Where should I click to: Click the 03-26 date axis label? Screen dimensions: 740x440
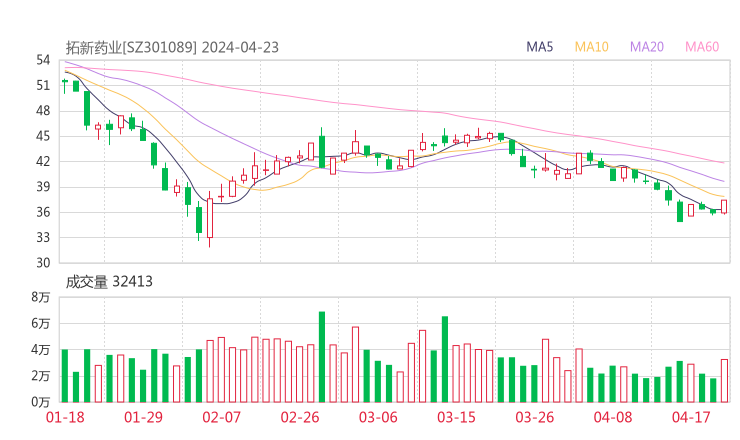click(x=534, y=417)
